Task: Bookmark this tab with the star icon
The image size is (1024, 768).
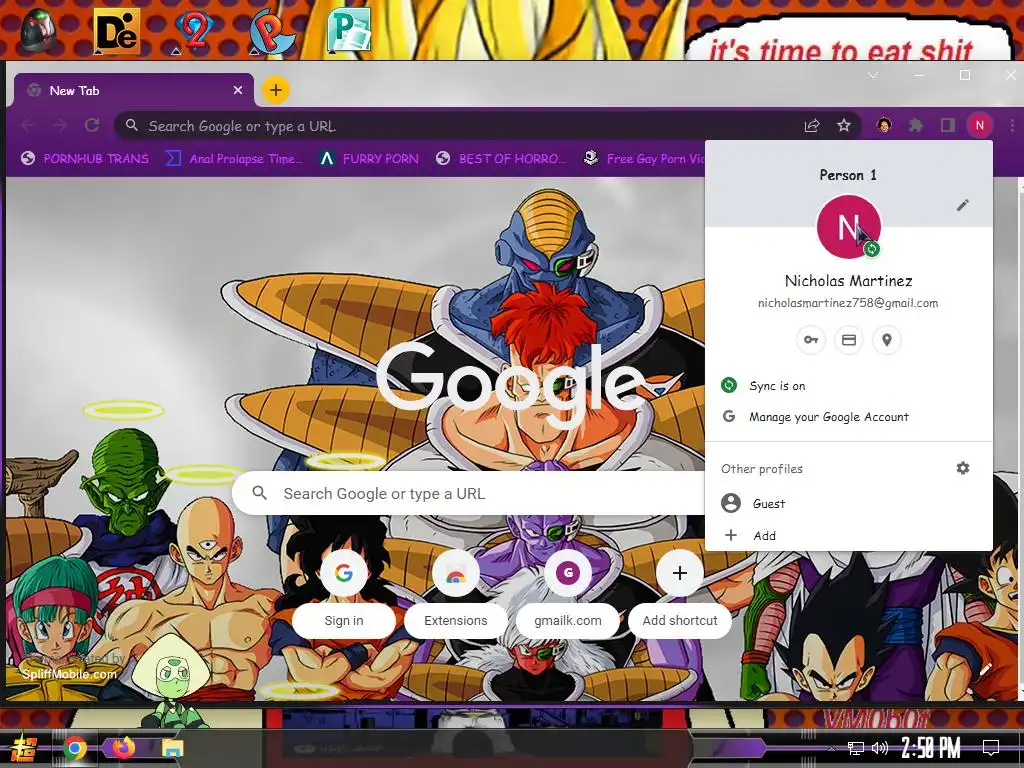Action: 844,125
